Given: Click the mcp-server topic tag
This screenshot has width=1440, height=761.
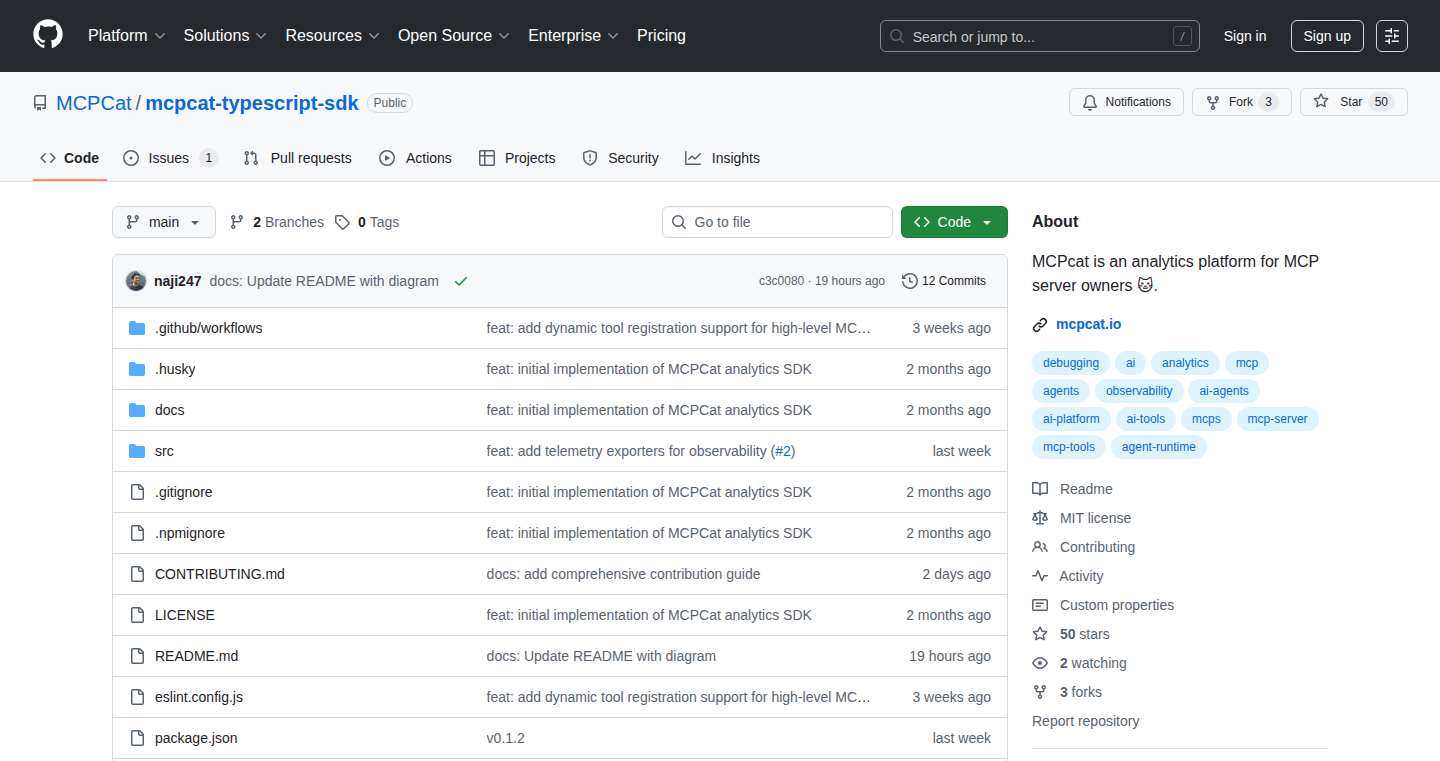Looking at the screenshot, I should click(1277, 419).
